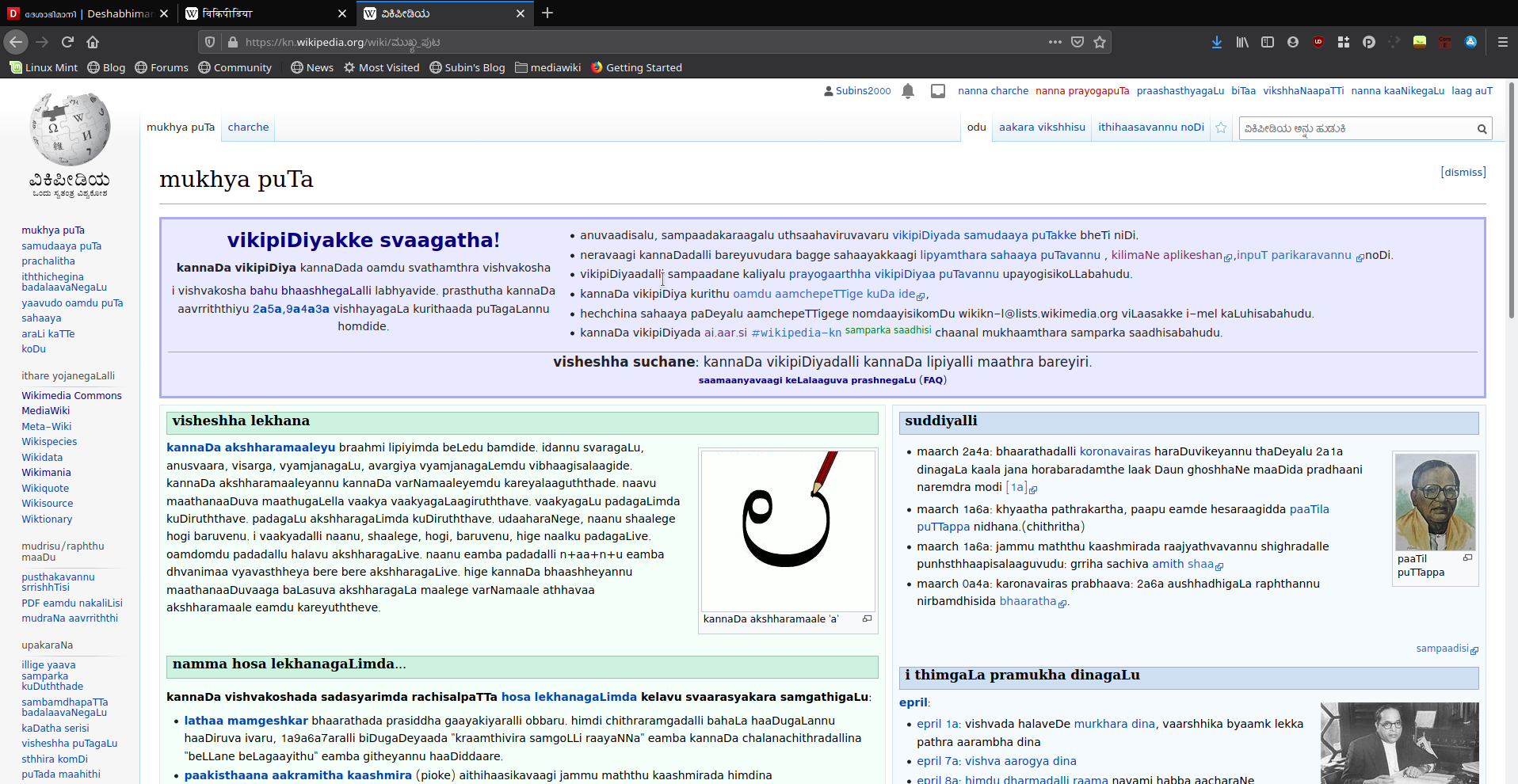Open the uBlock Origin extension
1518x784 pixels.
[x=1318, y=42]
